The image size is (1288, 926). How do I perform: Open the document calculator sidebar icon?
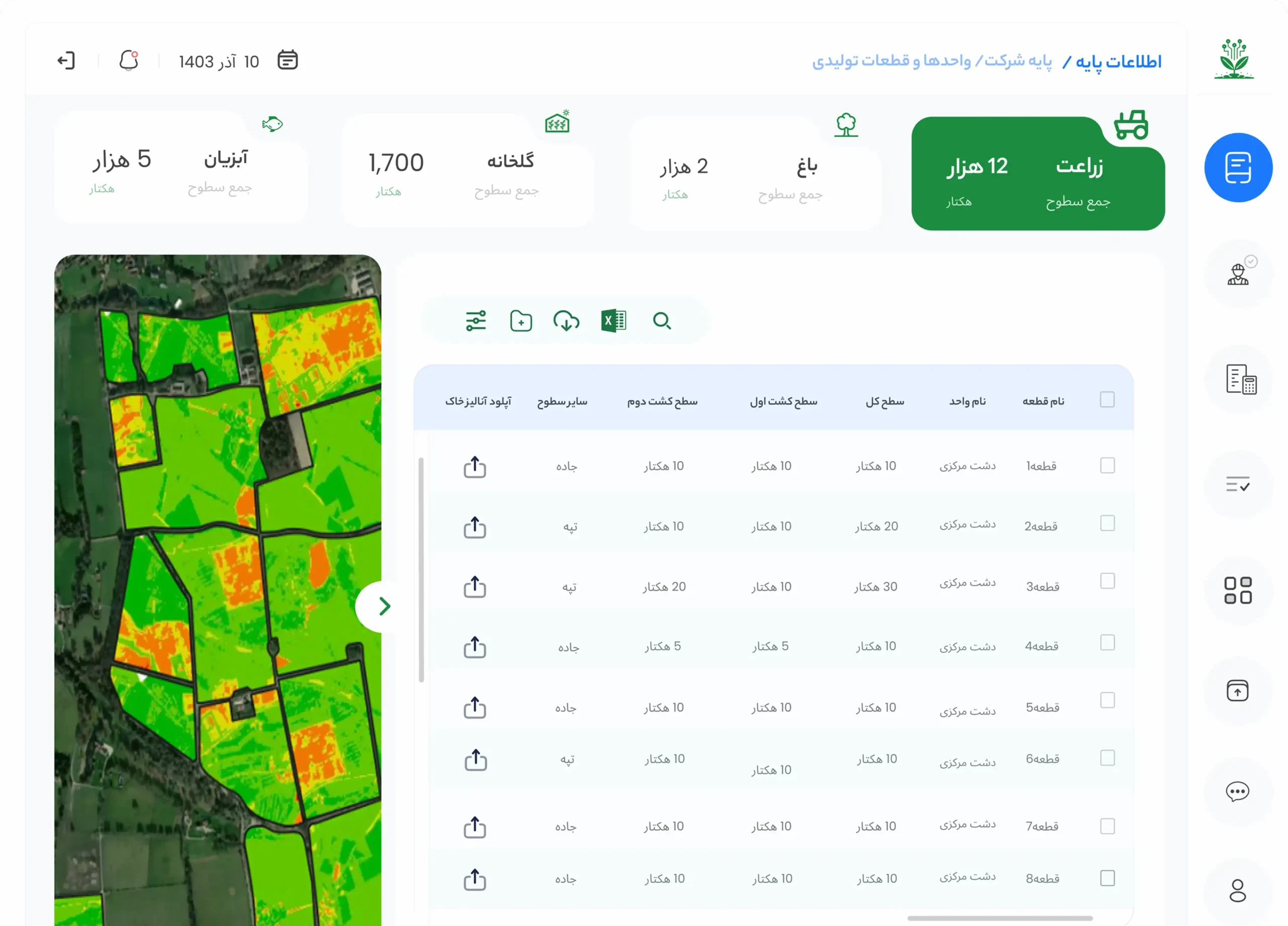tap(1241, 379)
